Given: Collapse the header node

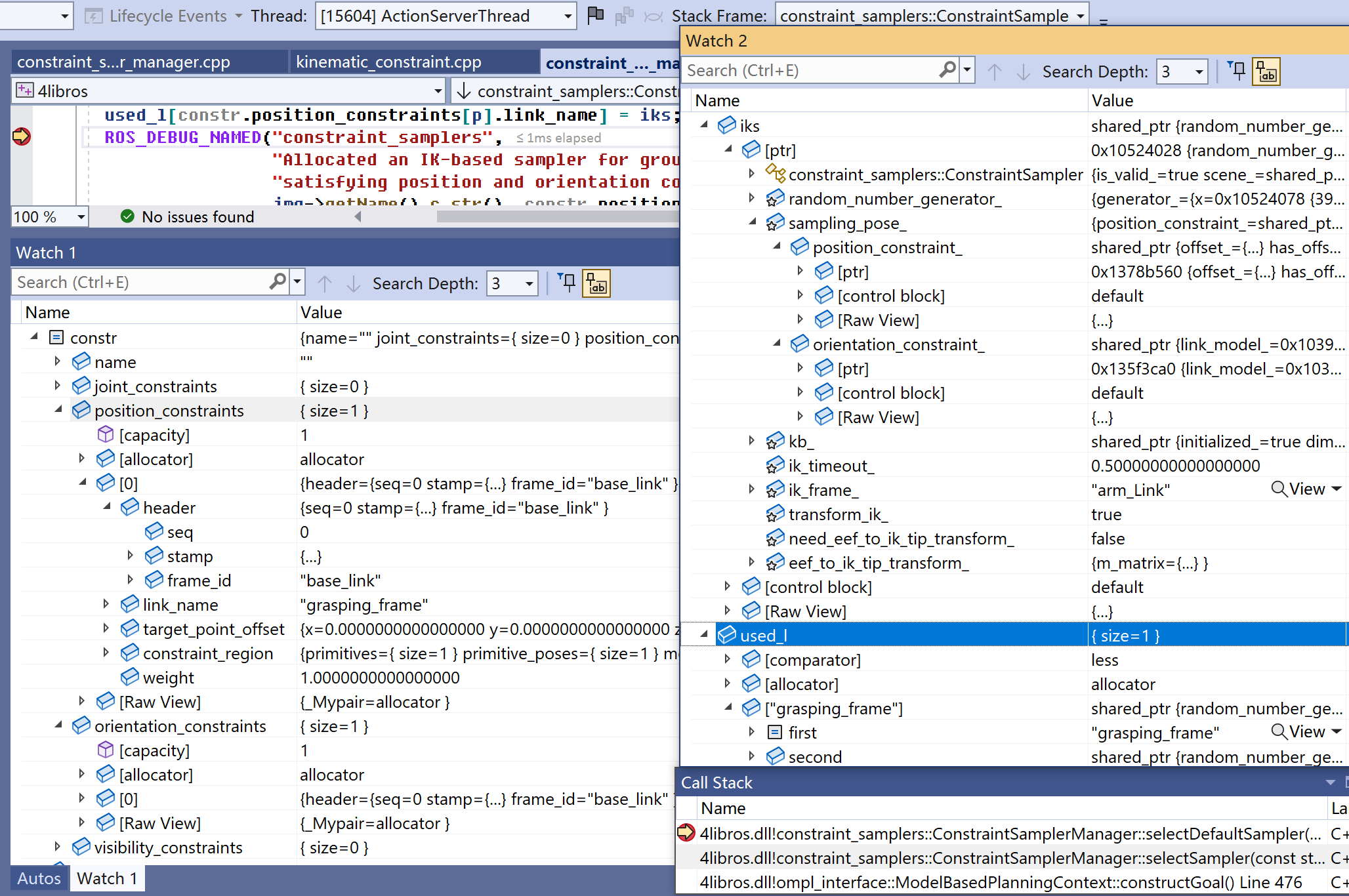Looking at the screenshot, I should pyautogui.click(x=106, y=506).
